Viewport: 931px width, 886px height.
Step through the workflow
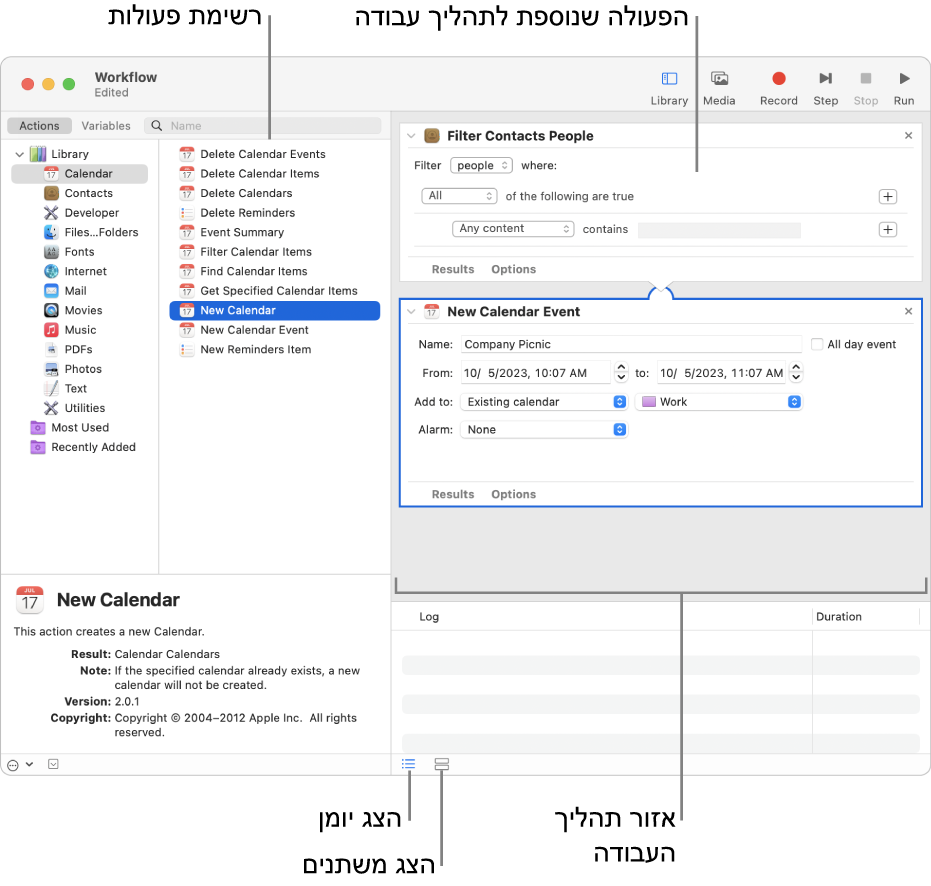click(825, 78)
